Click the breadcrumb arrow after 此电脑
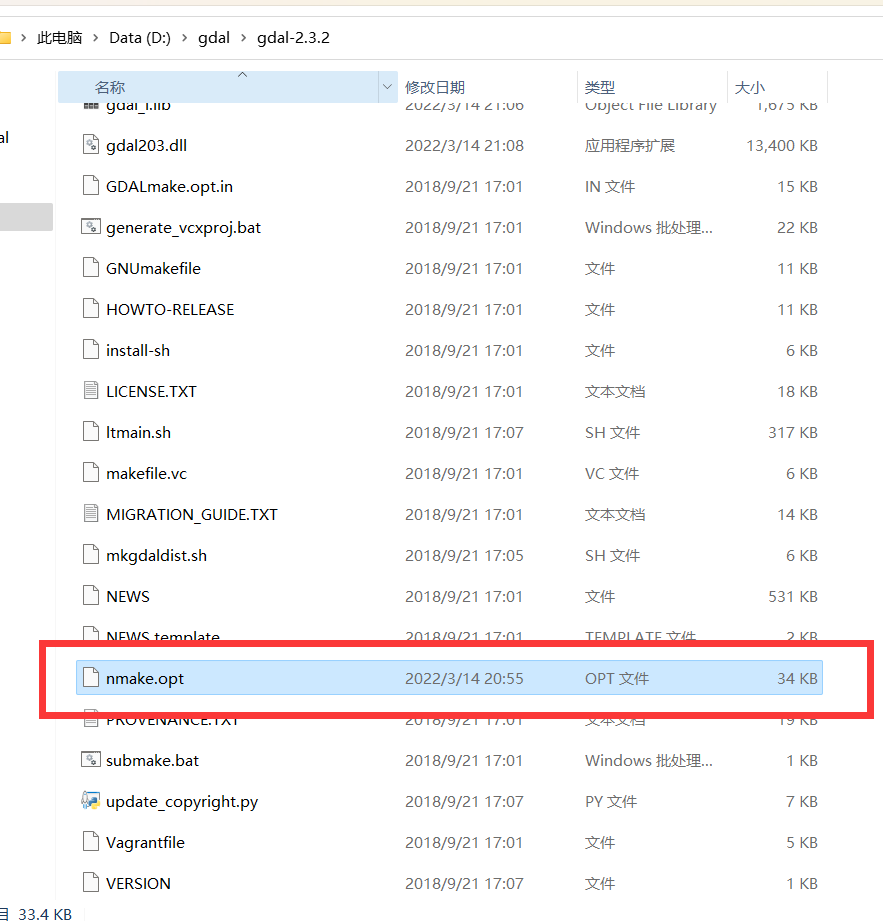883x923 pixels. tap(96, 37)
